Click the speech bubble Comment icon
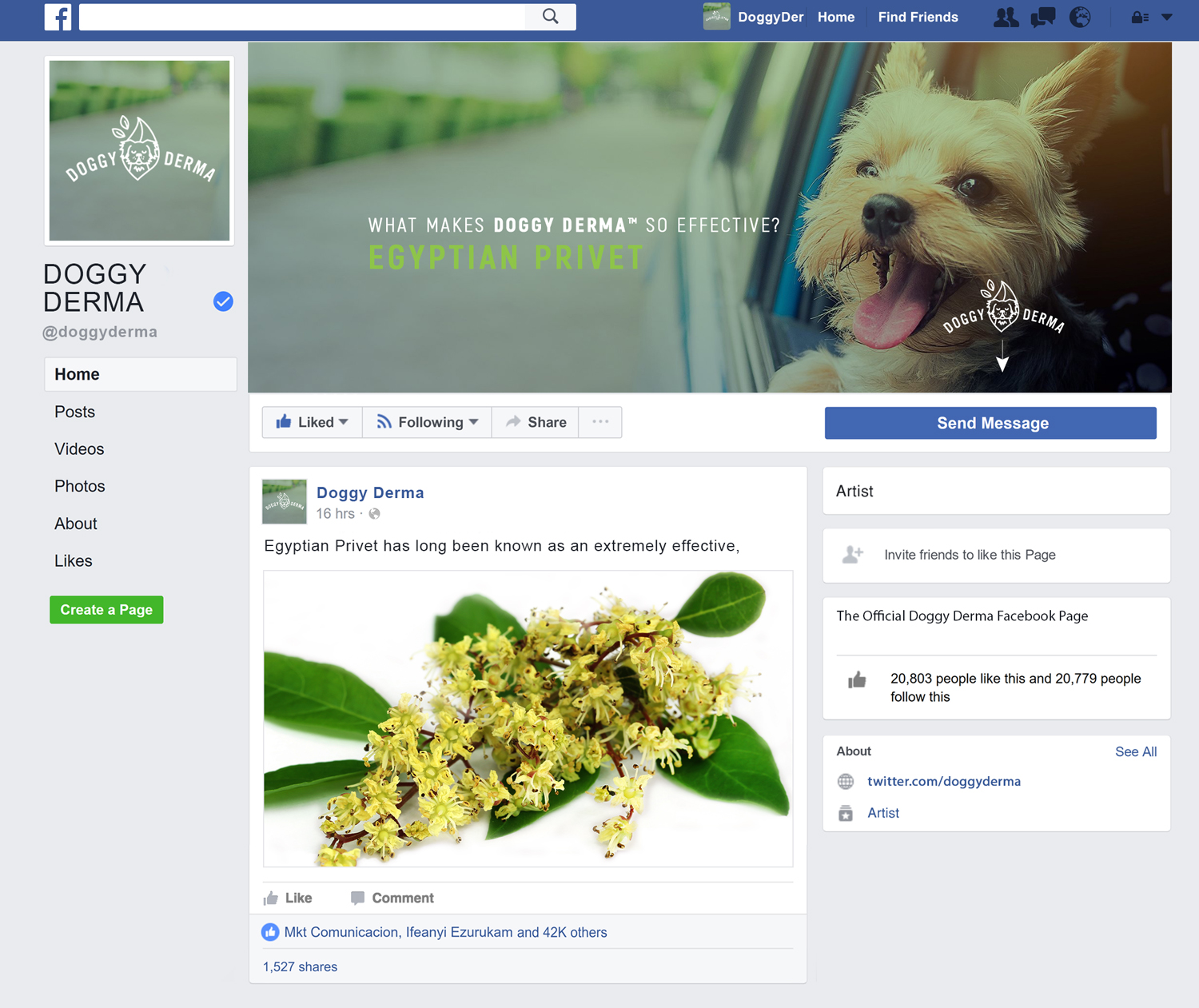1199x1008 pixels. tap(357, 898)
